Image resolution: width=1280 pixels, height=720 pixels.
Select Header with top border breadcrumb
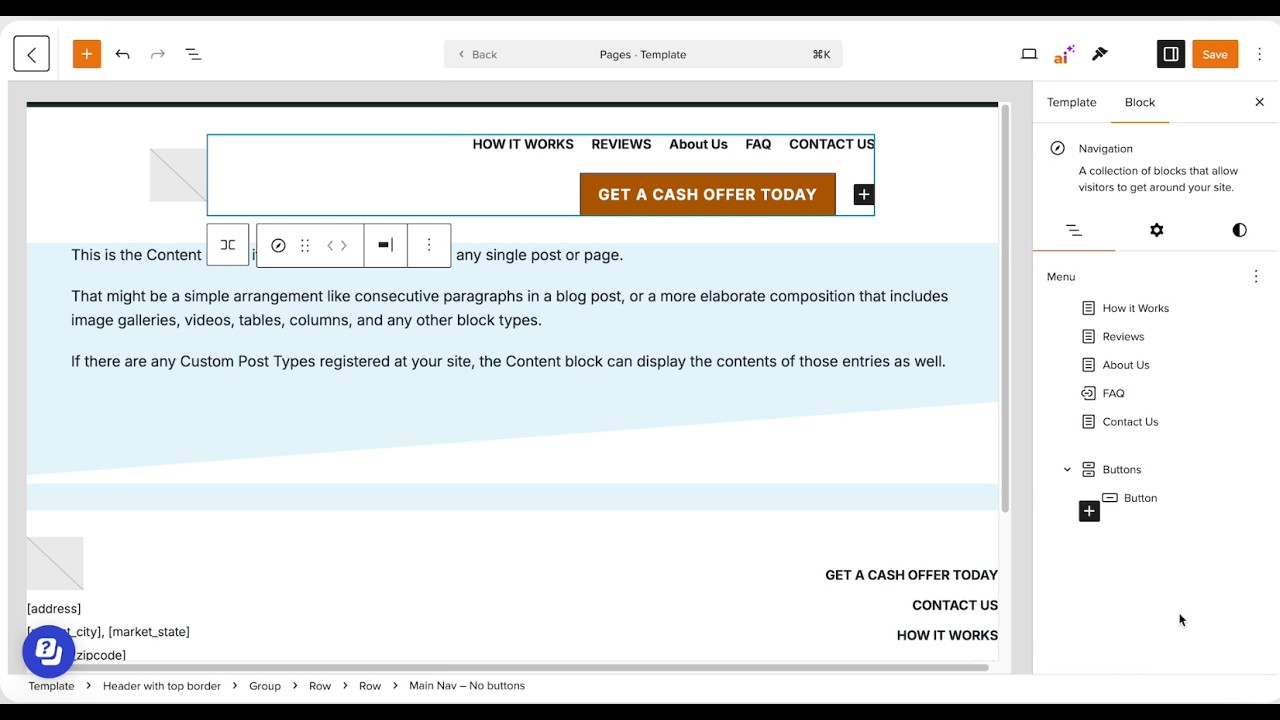coord(162,686)
